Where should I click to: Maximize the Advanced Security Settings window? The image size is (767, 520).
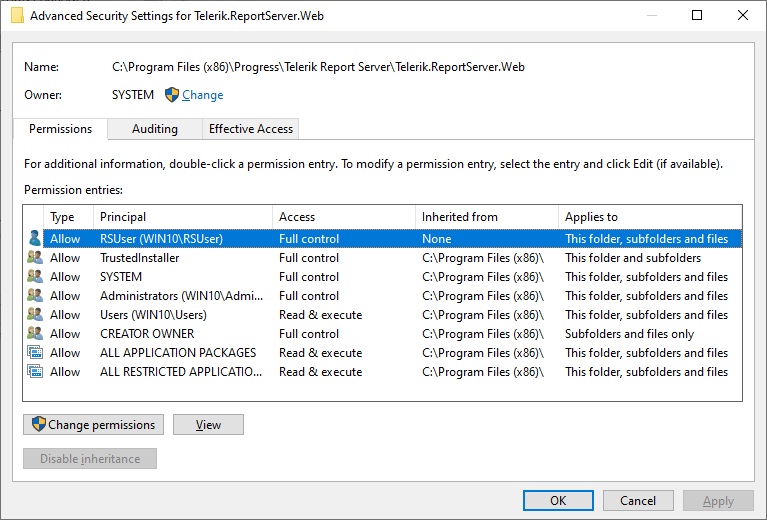697,15
